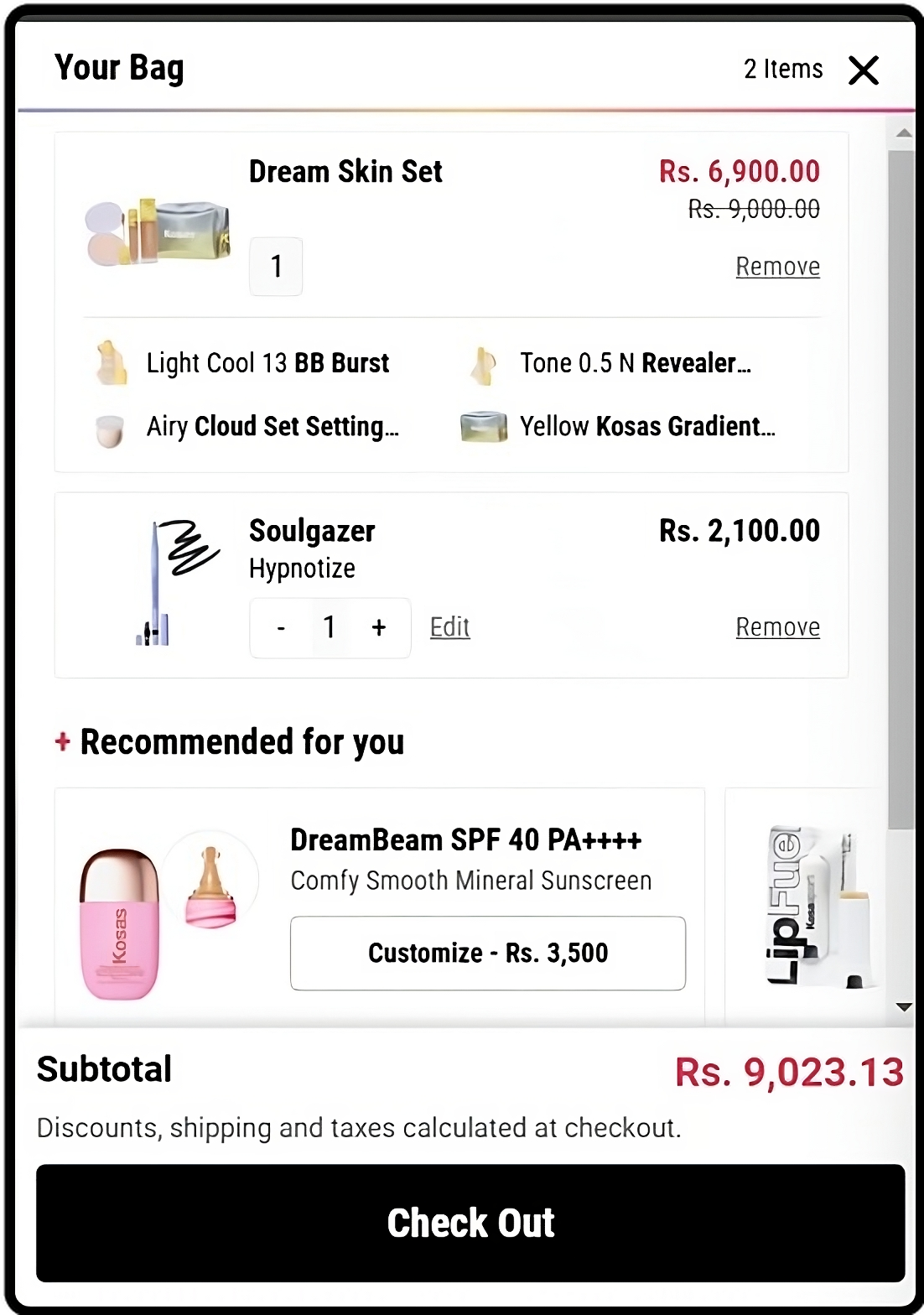The height and width of the screenshot is (1315, 924).
Task: Click the Yellow Kosas Gradient bag icon
Action: point(484,427)
